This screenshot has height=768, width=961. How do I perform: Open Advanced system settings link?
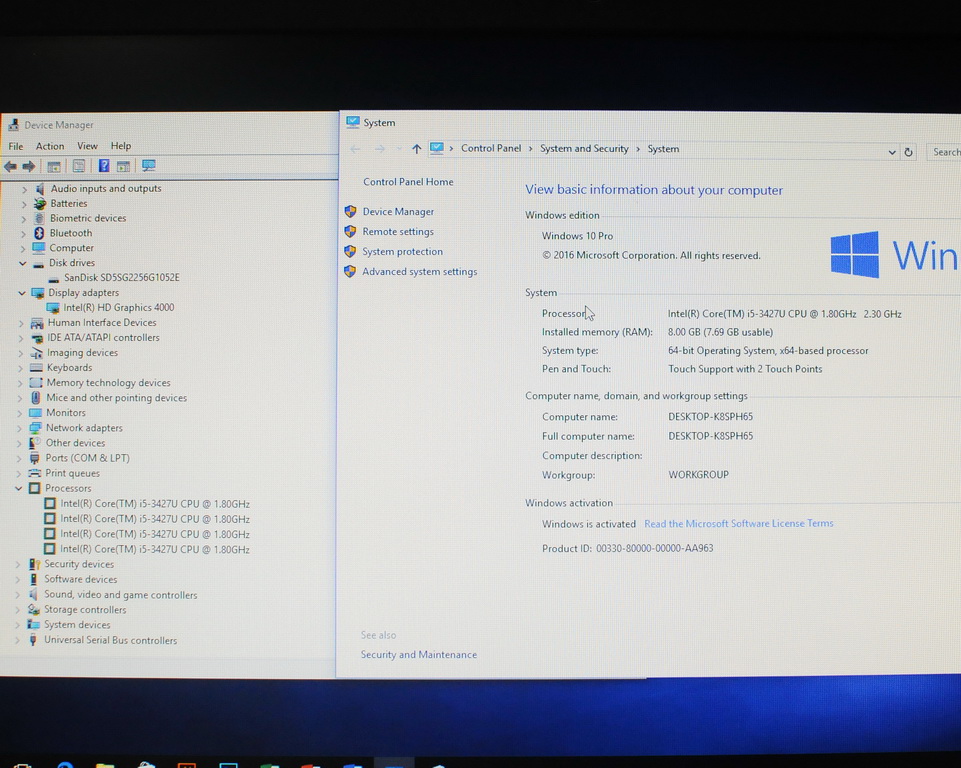tap(419, 272)
